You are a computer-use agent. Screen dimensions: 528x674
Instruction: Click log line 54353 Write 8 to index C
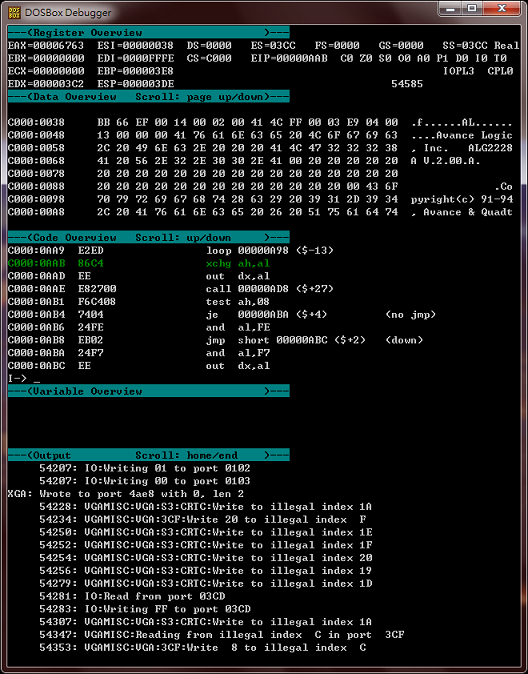[x=203, y=647]
